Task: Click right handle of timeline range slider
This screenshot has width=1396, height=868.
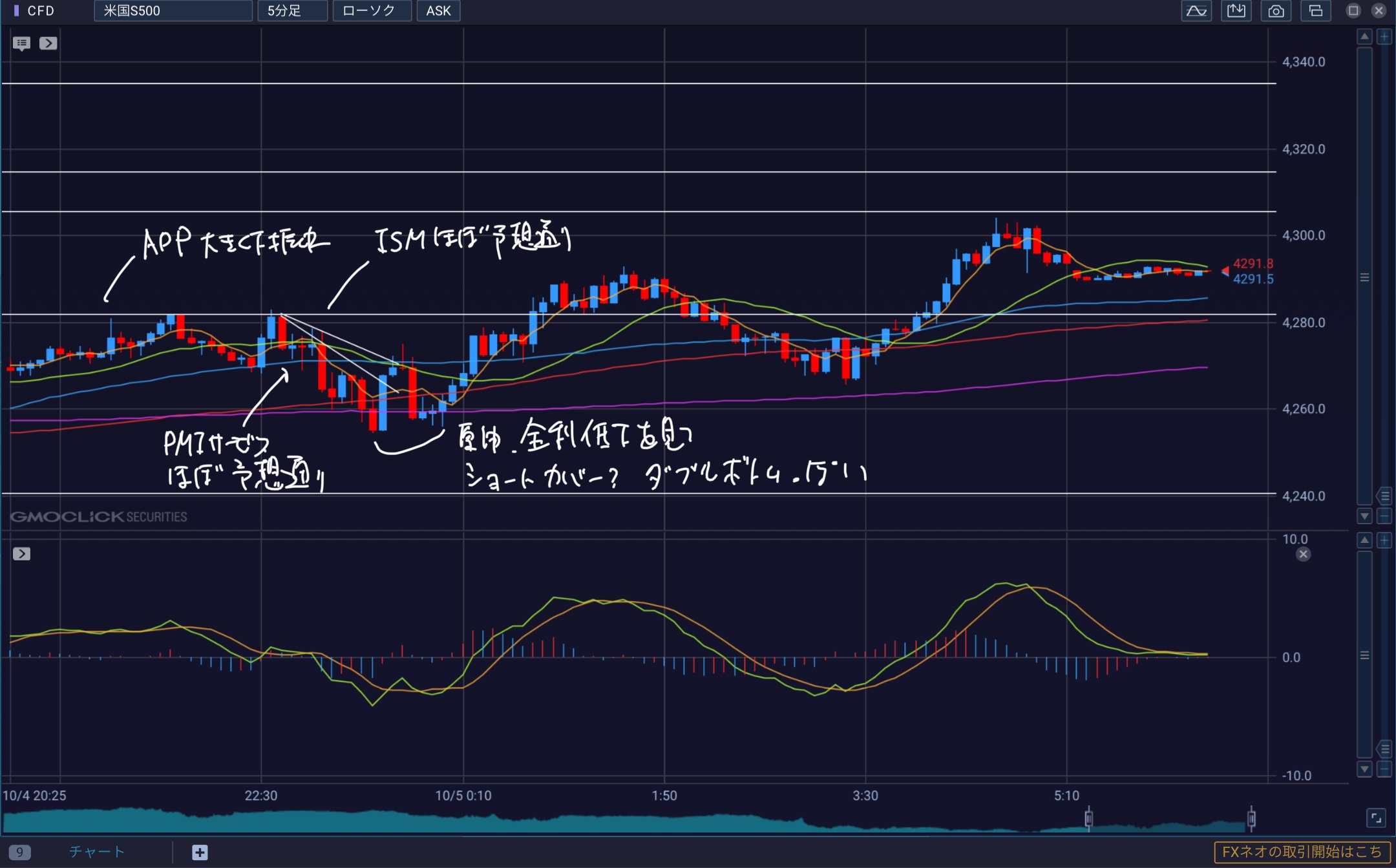Action: point(1251,819)
